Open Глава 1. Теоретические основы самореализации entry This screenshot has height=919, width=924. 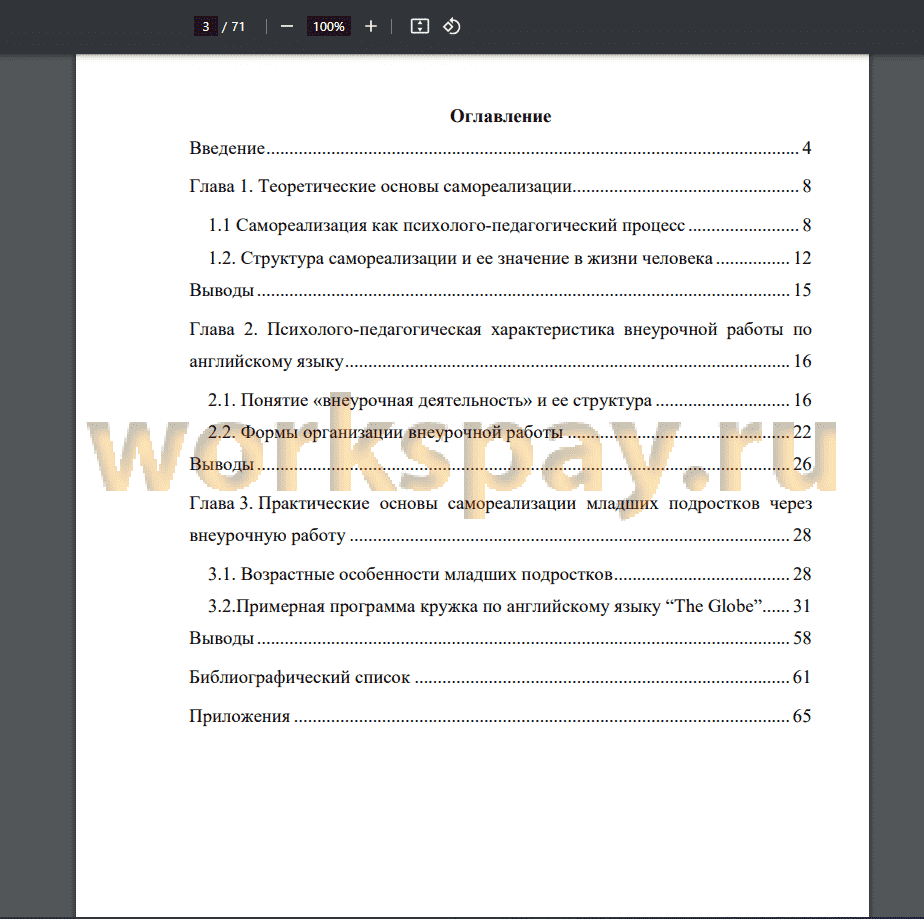(x=500, y=186)
